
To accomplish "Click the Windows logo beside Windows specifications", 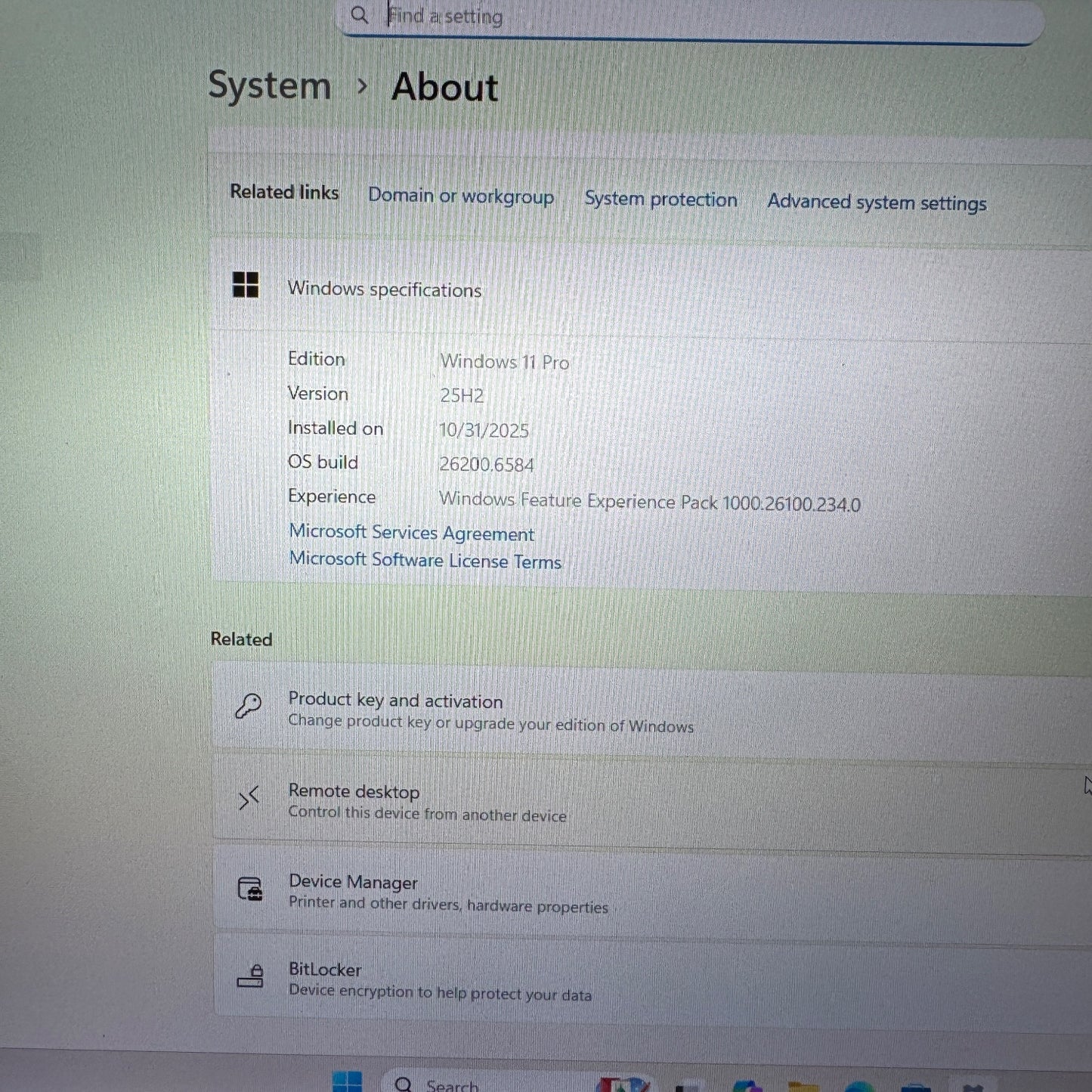I will pyautogui.click(x=246, y=285).
